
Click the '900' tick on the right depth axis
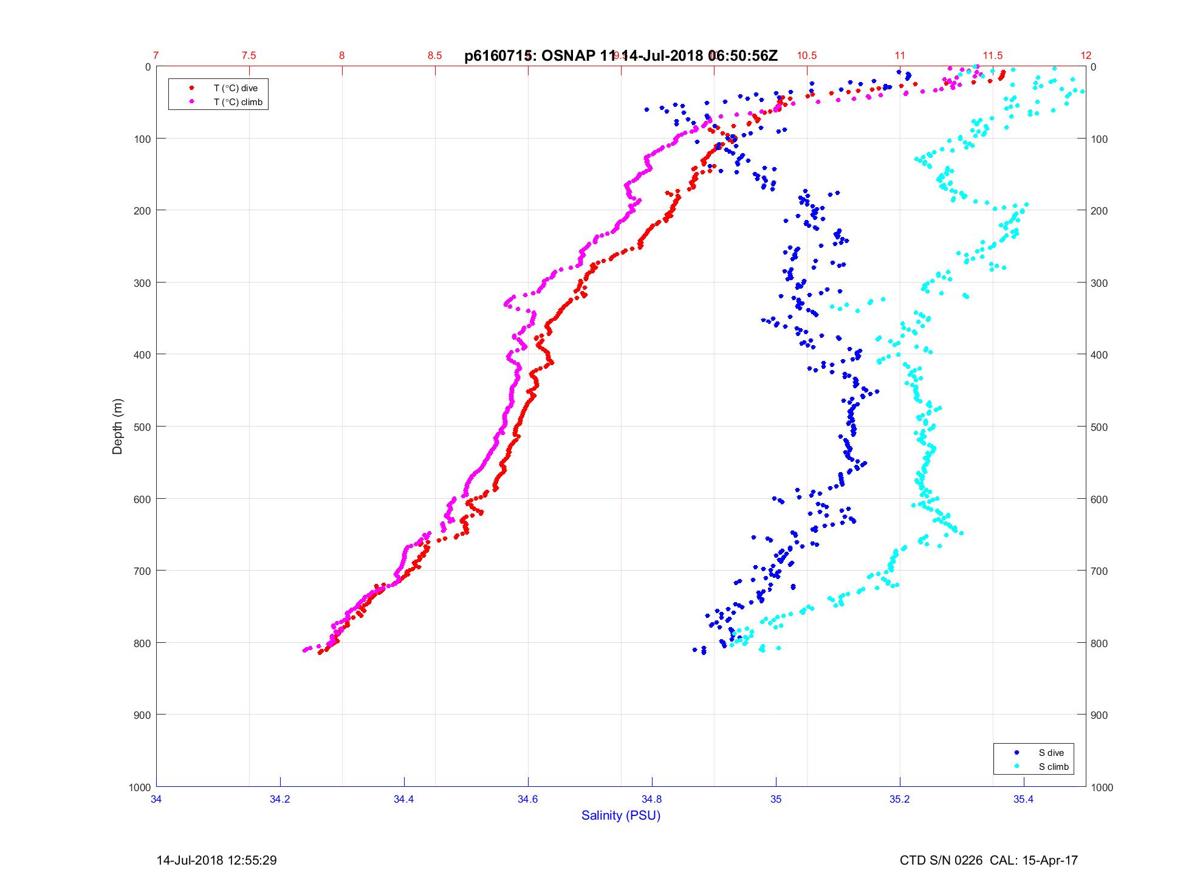[x=1101, y=715]
